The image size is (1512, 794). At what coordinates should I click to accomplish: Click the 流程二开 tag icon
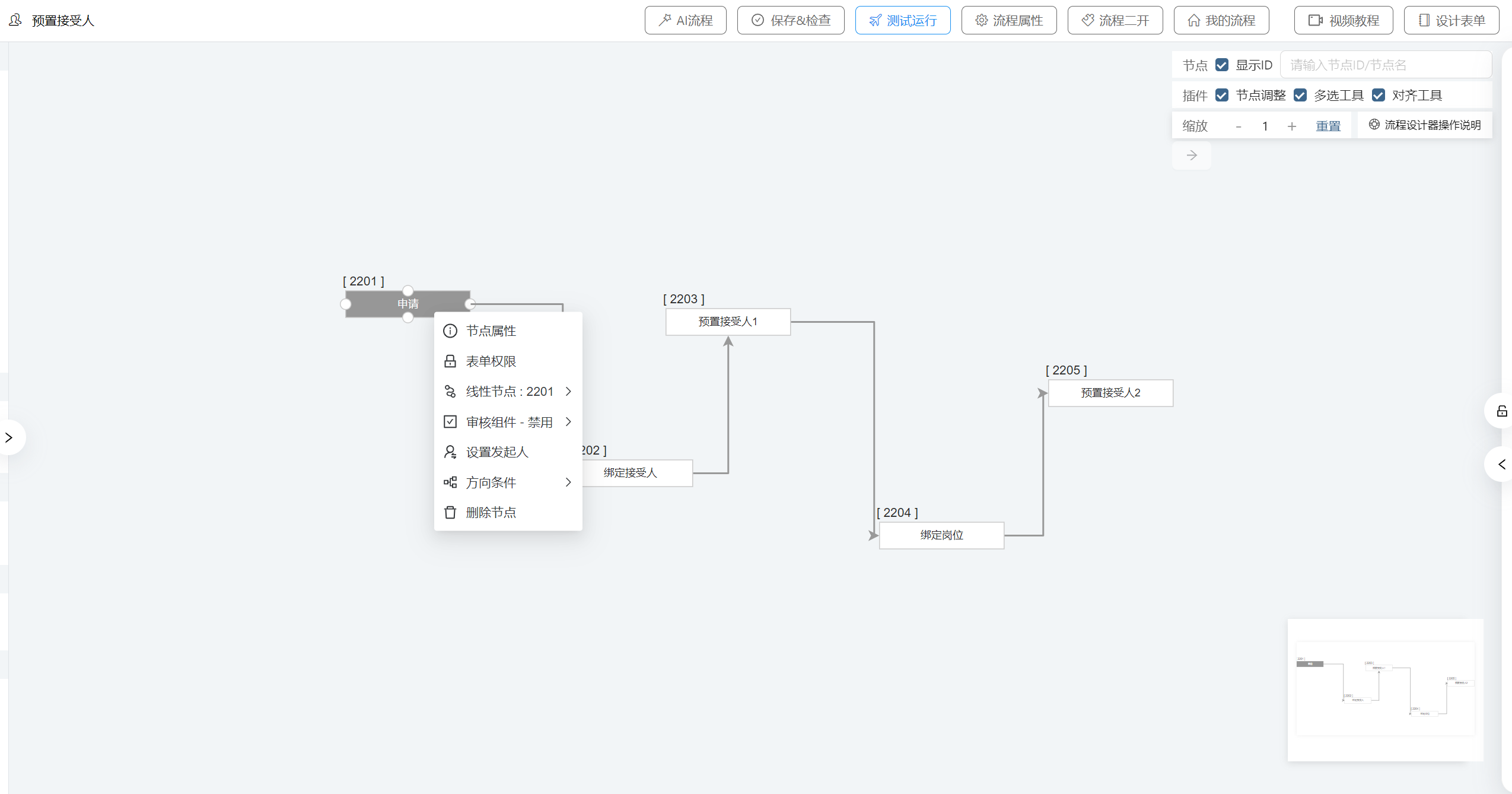click(1088, 20)
